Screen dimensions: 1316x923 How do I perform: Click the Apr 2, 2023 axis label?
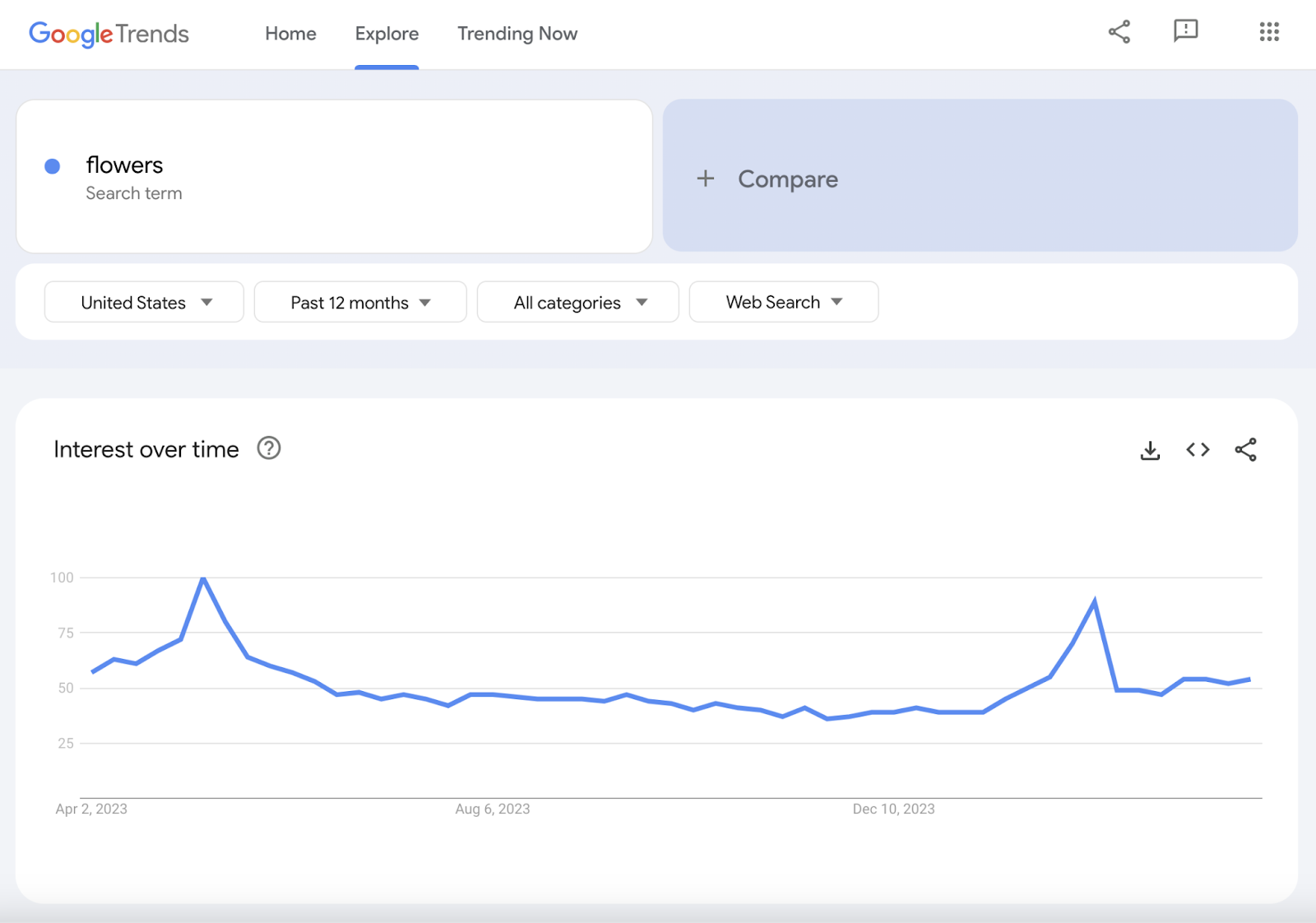91,809
